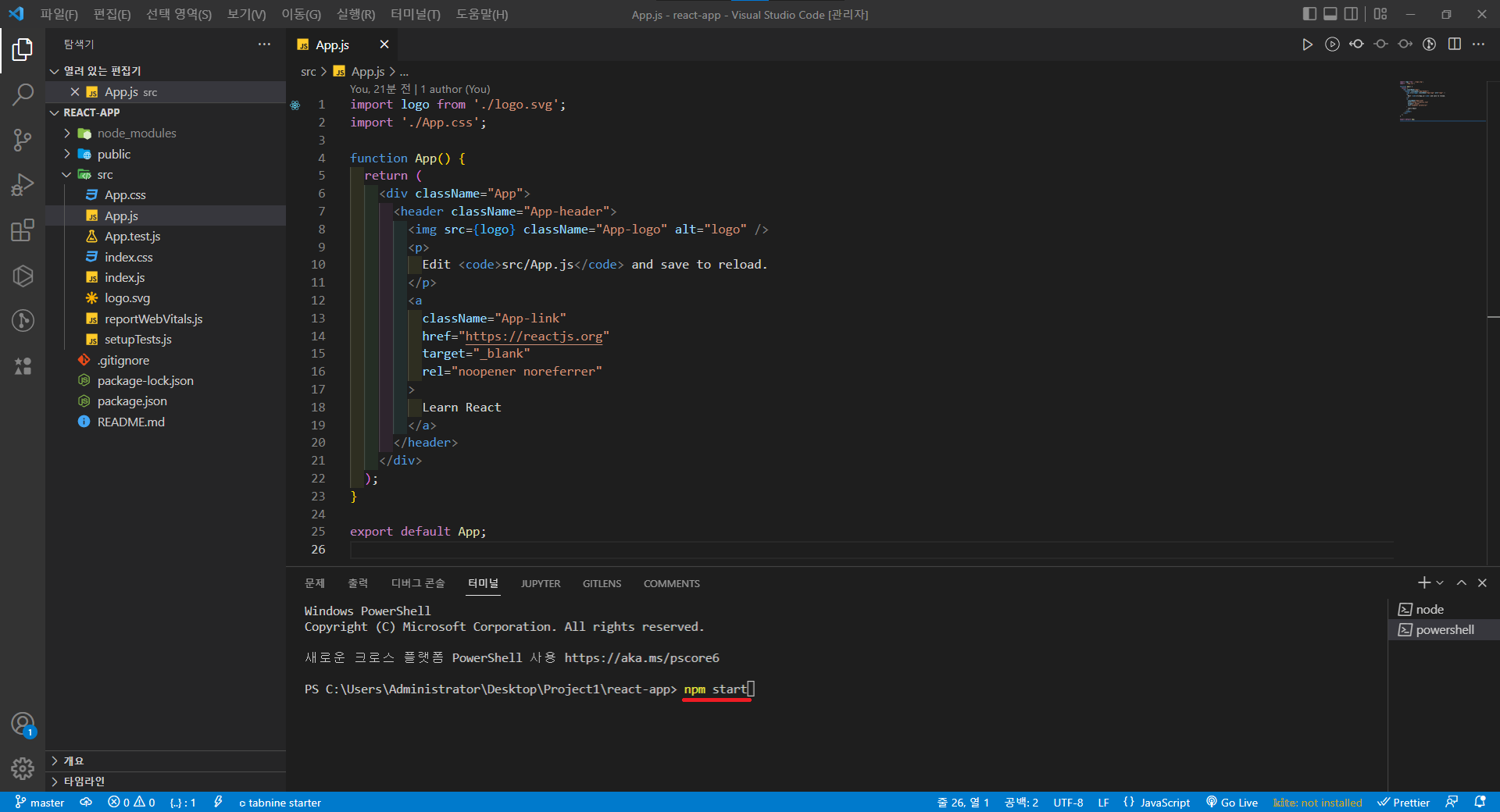Click the new terminal plus icon

click(1423, 583)
